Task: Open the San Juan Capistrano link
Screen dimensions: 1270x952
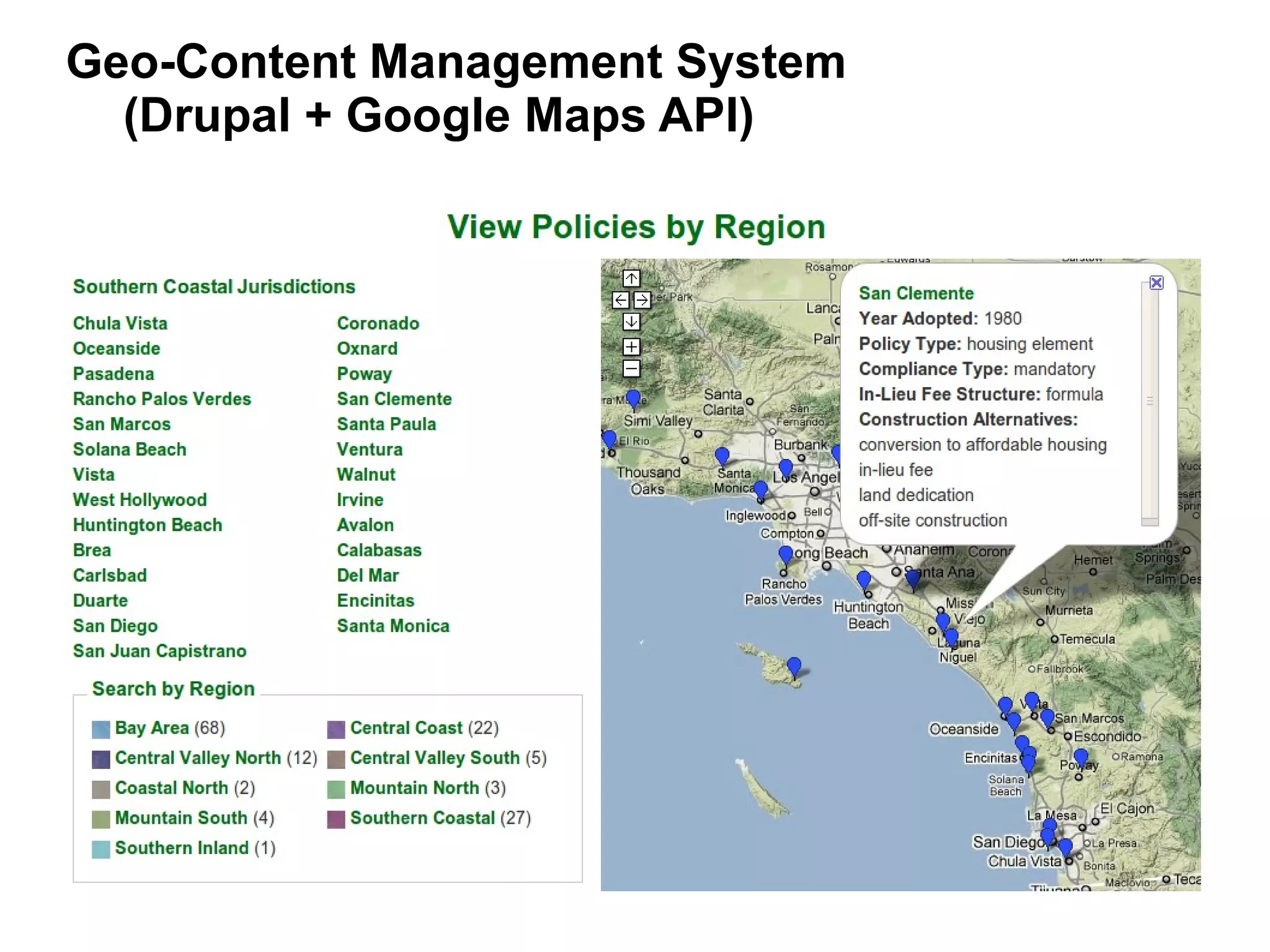Action: click(x=159, y=651)
